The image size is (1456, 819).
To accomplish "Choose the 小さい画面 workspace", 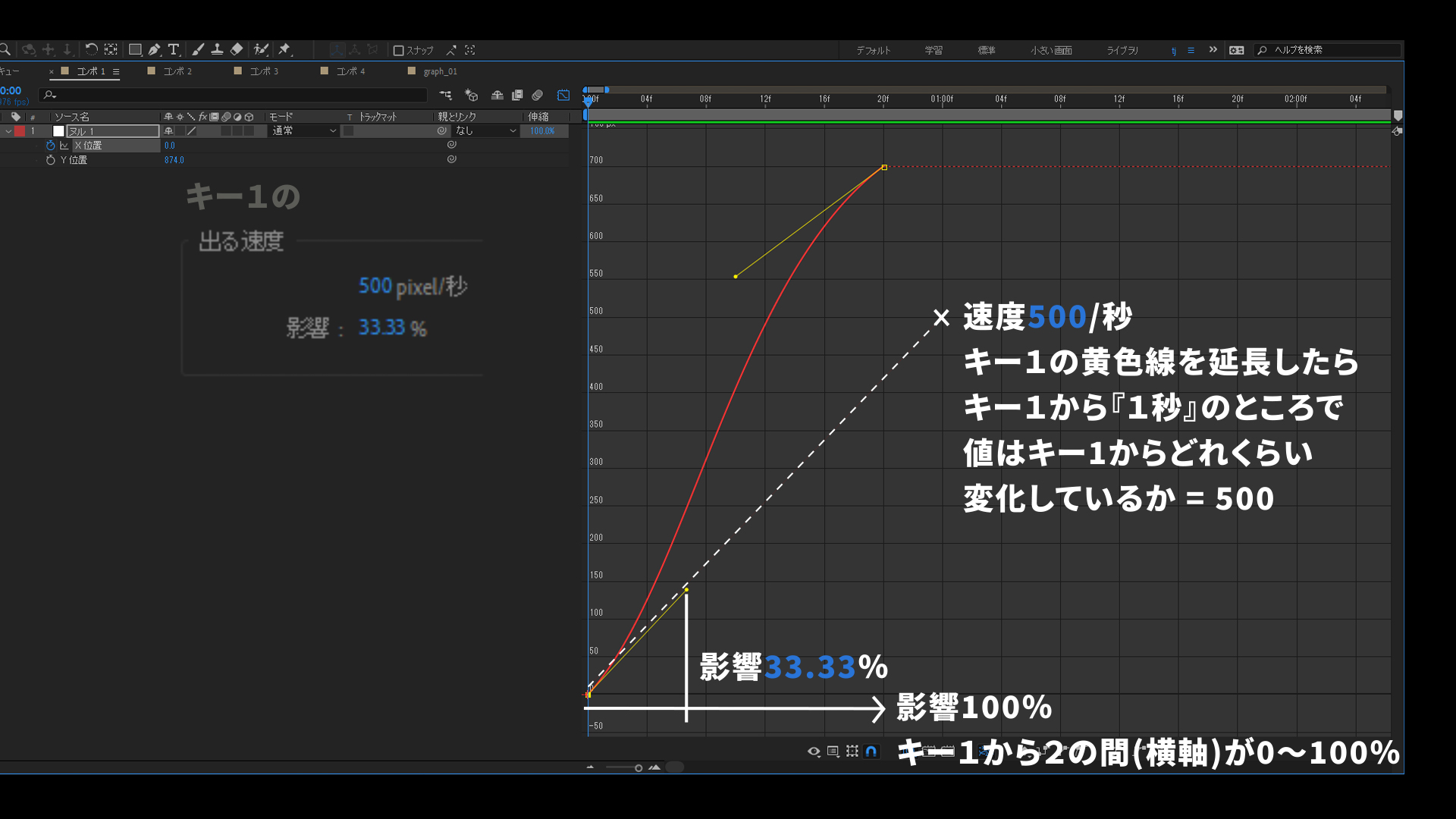I will pos(1051,50).
